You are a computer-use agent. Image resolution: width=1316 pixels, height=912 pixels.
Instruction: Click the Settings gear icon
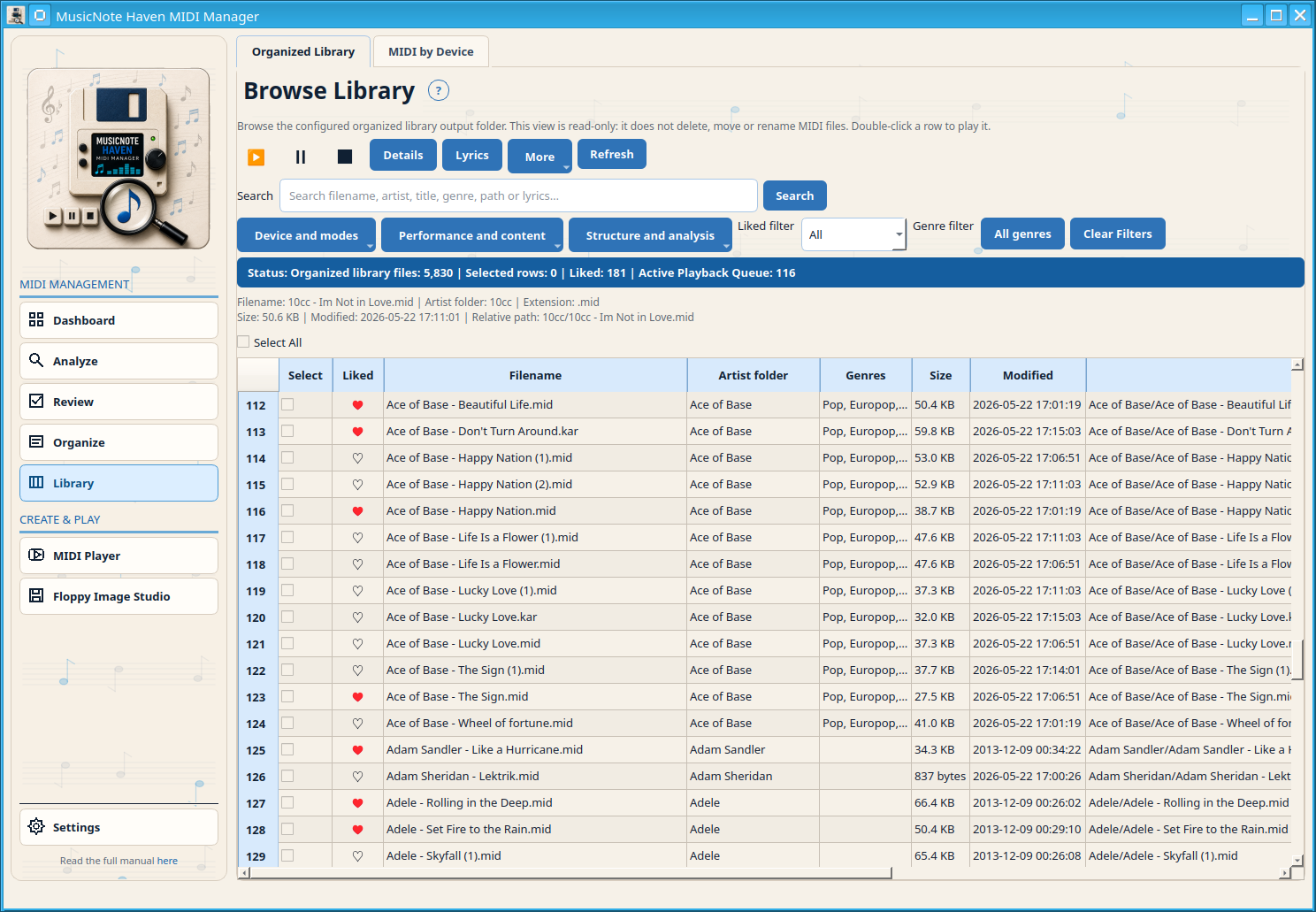(x=36, y=826)
